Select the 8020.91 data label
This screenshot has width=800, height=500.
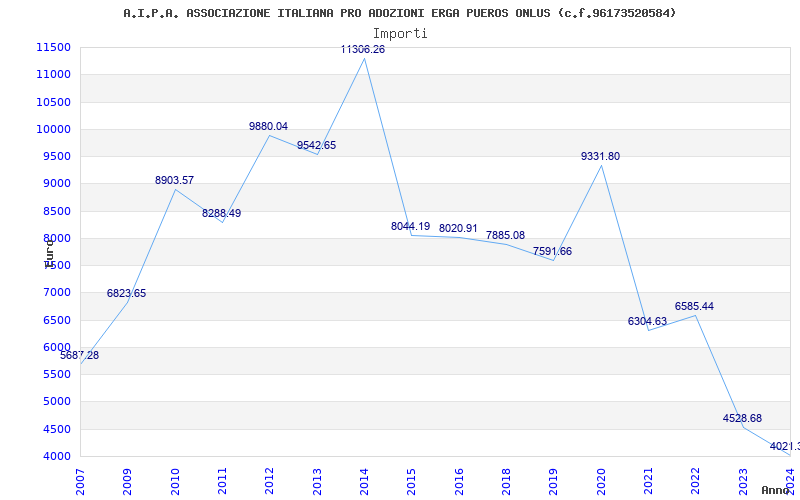(x=458, y=228)
